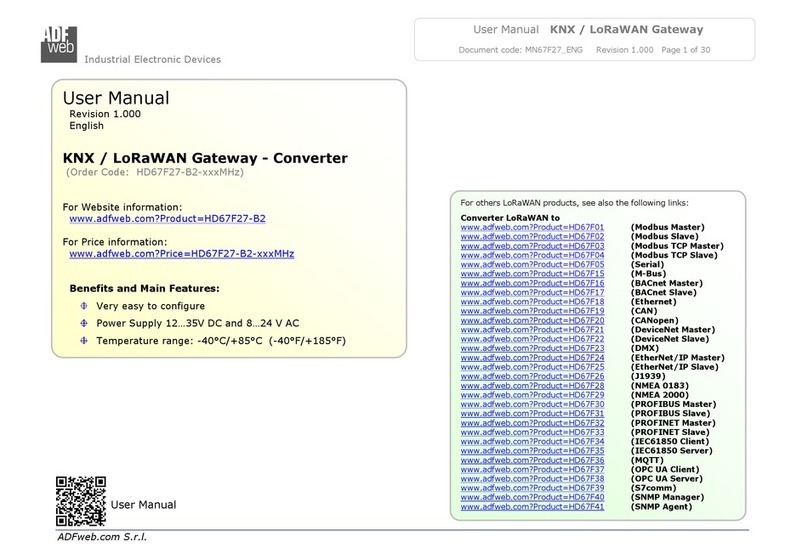Open the HD67F33 PROFINET Slave link
Image resolution: width=808 pixels, height=559 pixels.
(532, 432)
